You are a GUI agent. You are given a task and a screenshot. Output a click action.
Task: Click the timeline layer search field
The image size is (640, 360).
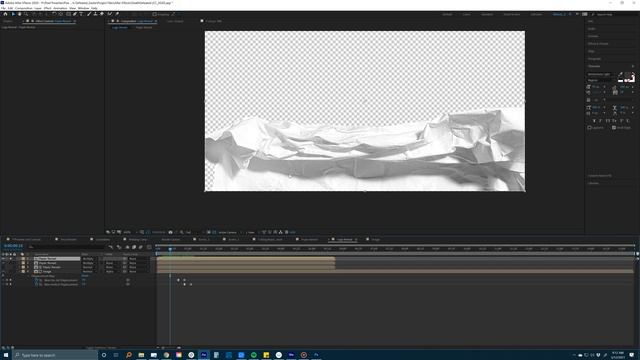(67, 247)
